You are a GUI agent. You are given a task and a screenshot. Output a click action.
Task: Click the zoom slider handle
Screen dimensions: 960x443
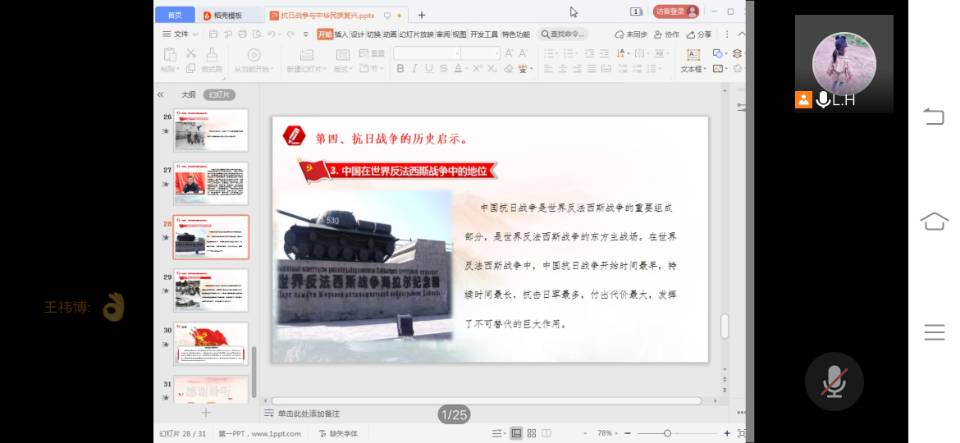coord(667,433)
